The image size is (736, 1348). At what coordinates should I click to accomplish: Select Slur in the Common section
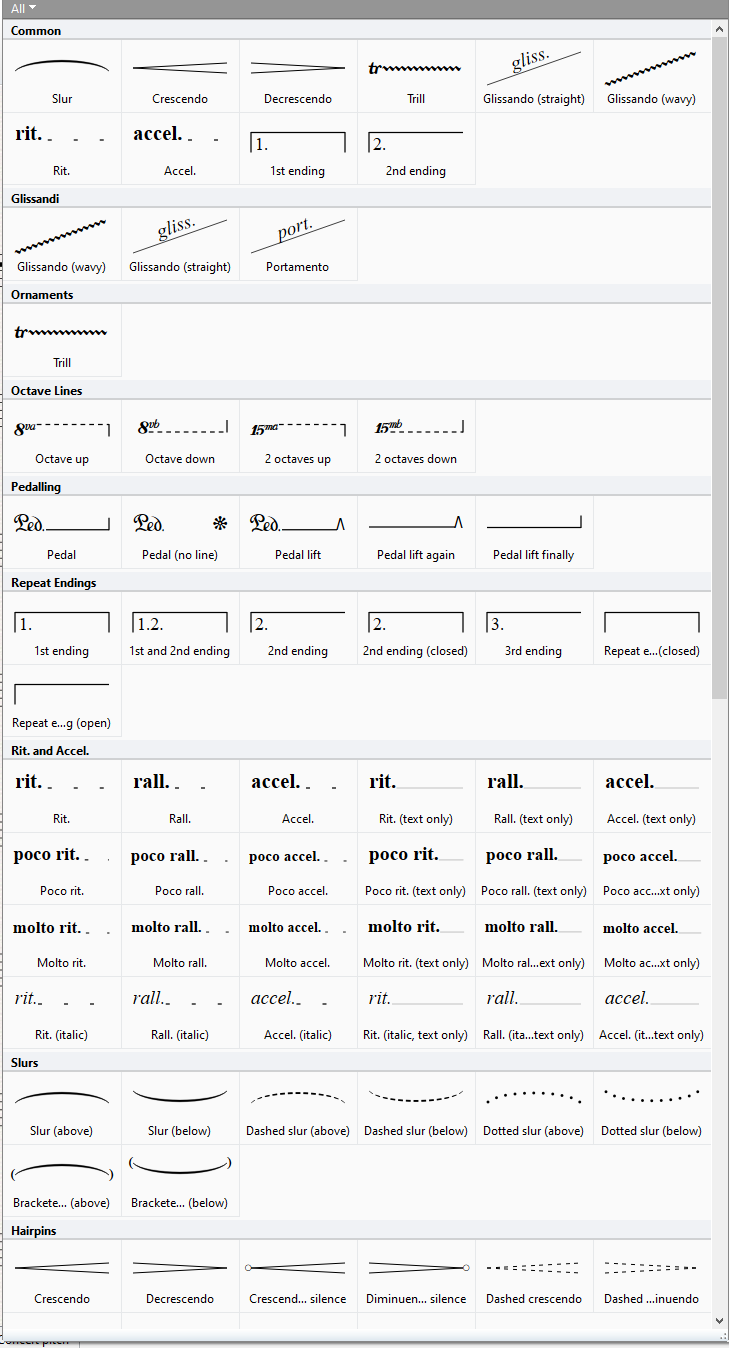(62, 76)
